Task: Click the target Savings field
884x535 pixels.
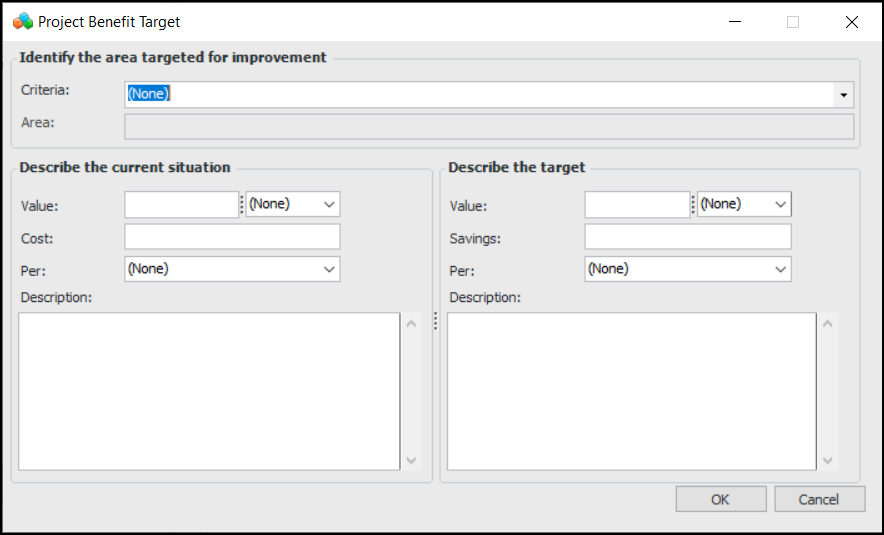Action: point(687,237)
